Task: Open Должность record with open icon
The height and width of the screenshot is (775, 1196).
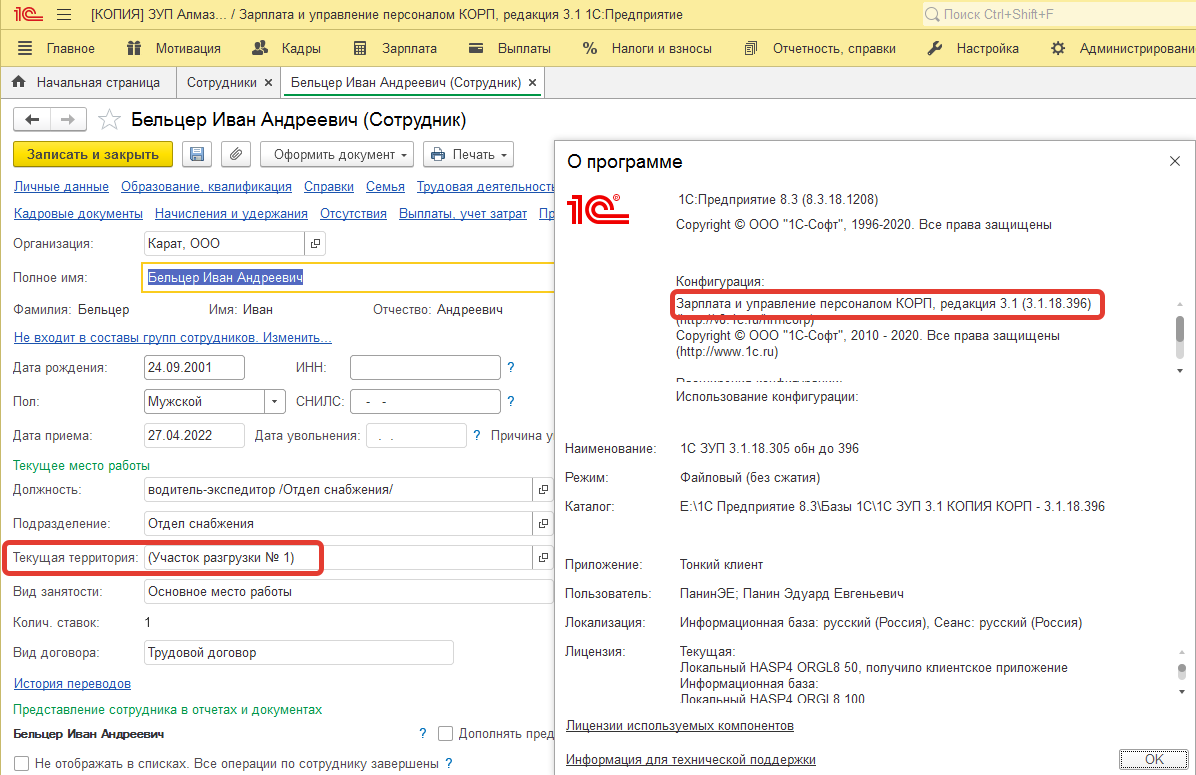Action: tap(543, 490)
